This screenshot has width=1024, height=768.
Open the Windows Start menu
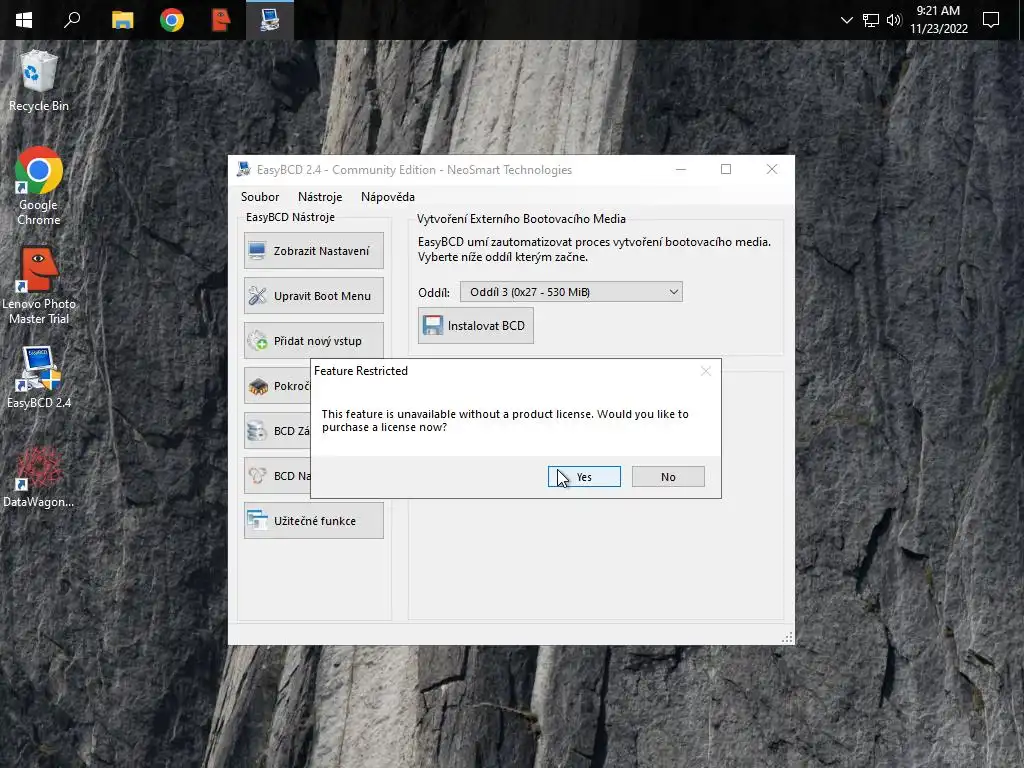[24, 20]
